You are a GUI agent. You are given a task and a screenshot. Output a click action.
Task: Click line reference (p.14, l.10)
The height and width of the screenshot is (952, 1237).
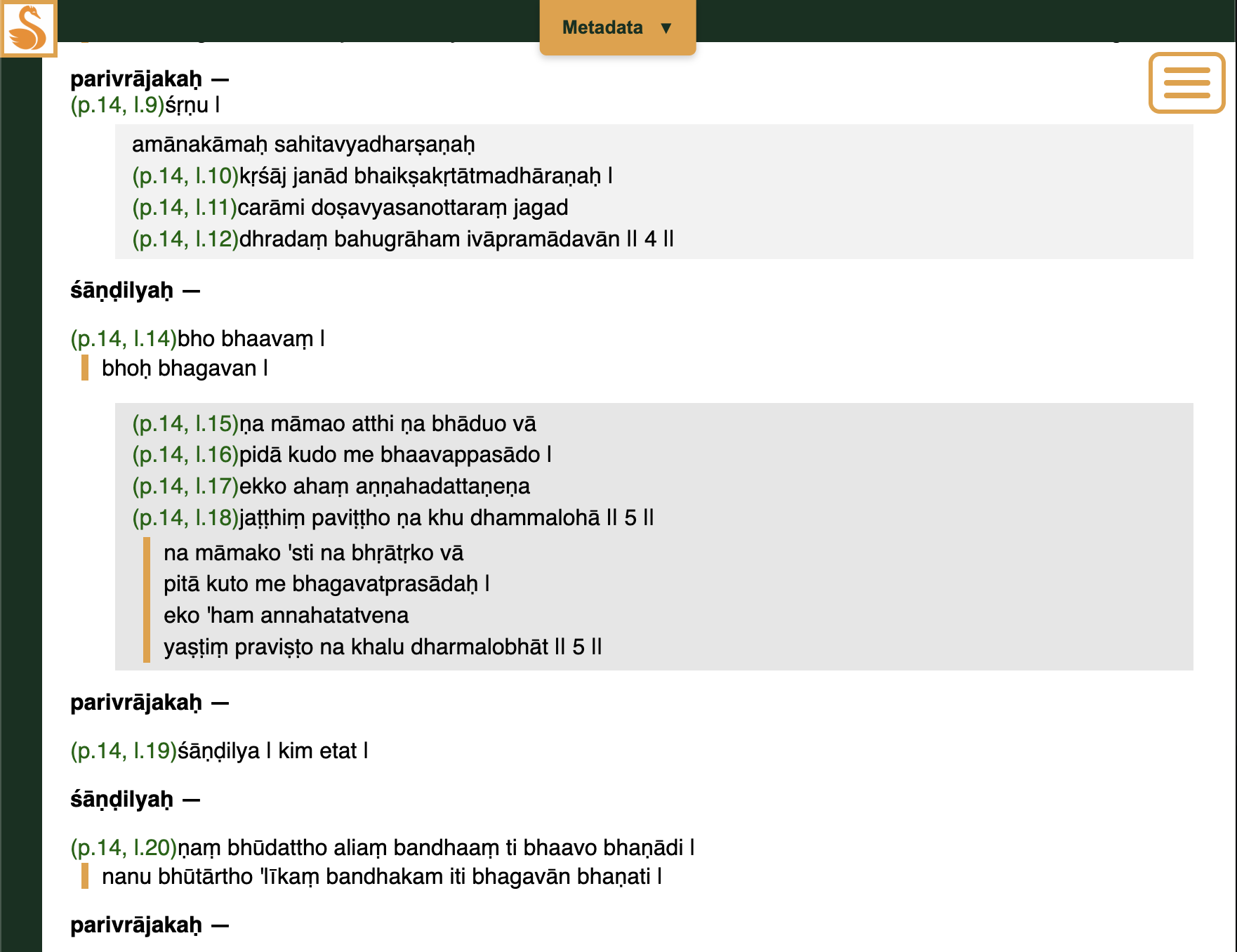(x=185, y=176)
